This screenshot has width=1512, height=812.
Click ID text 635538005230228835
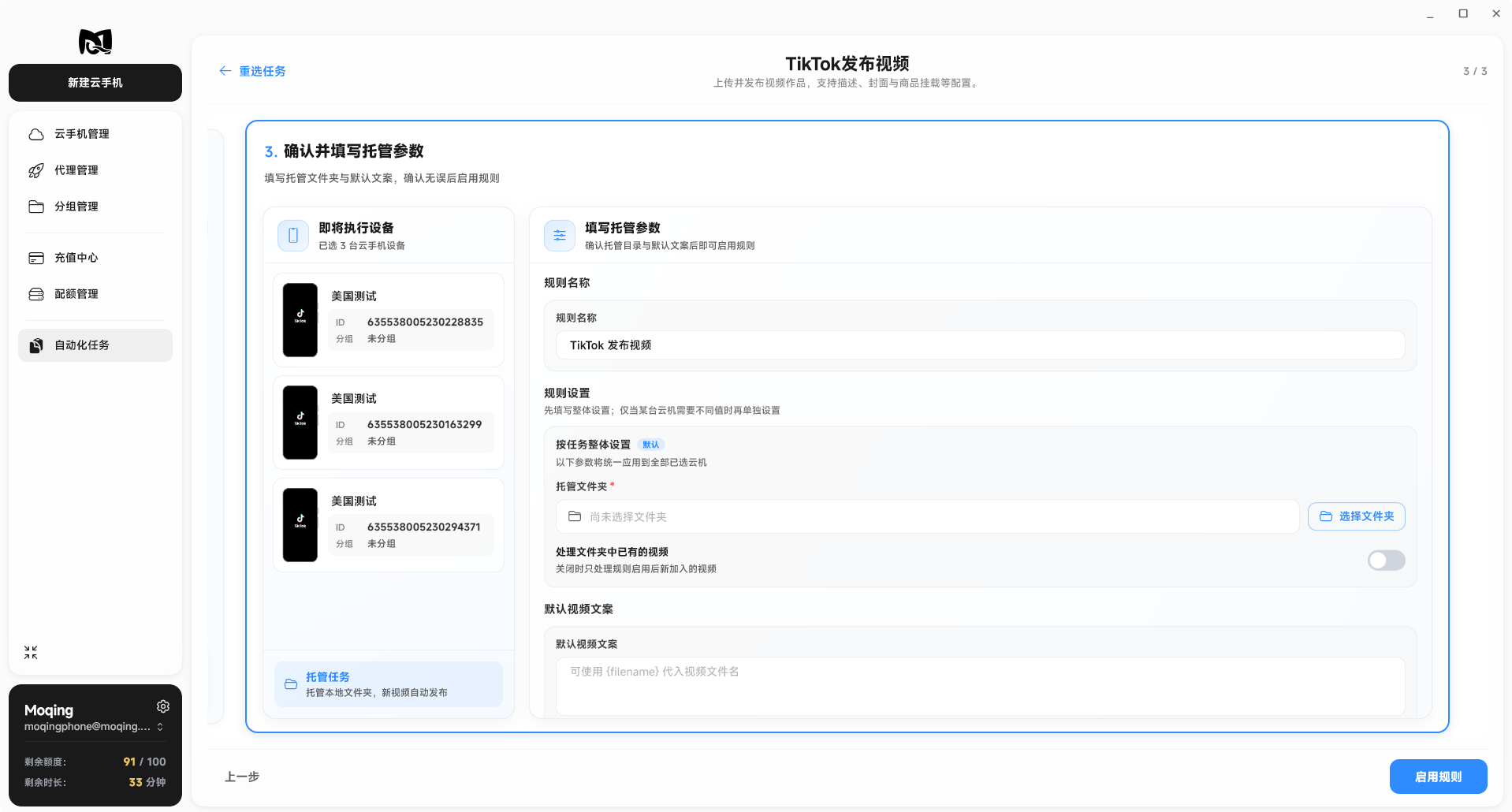coord(426,322)
